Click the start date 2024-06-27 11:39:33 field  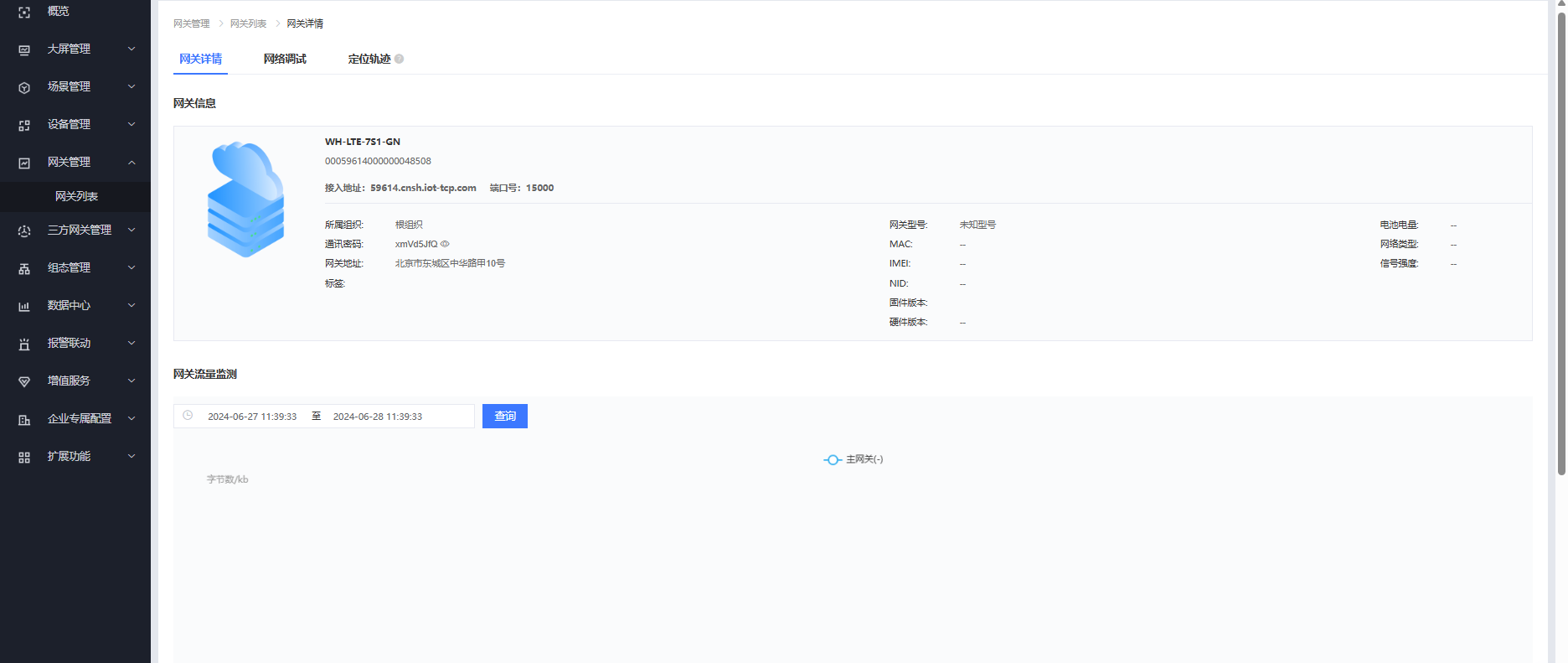coord(252,417)
